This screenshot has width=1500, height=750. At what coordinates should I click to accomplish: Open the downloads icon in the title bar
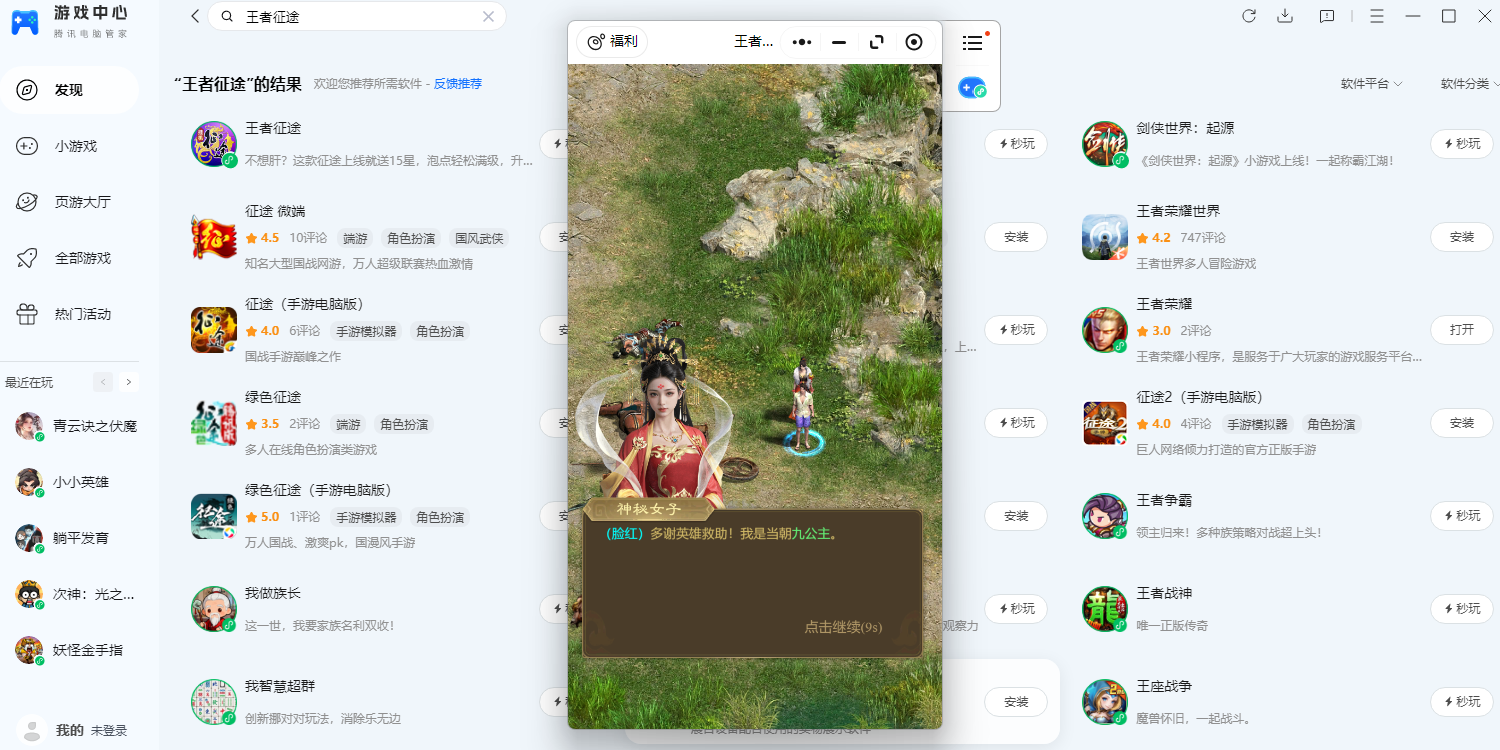[1286, 16]
